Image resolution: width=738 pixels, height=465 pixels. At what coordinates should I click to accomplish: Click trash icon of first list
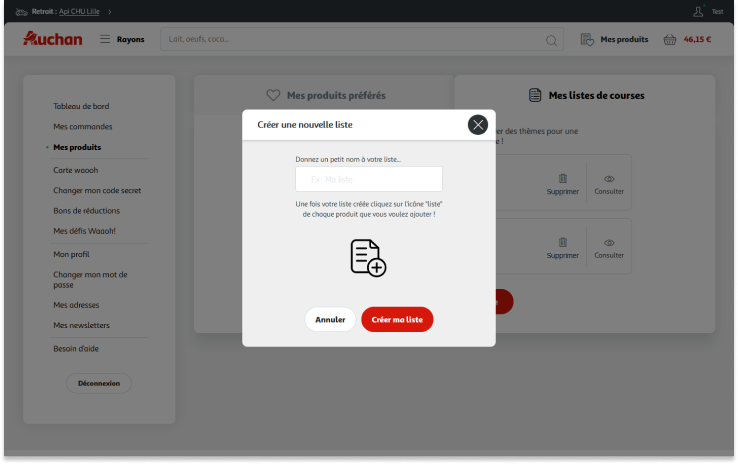pyautogui.click(x=562, y=178)
